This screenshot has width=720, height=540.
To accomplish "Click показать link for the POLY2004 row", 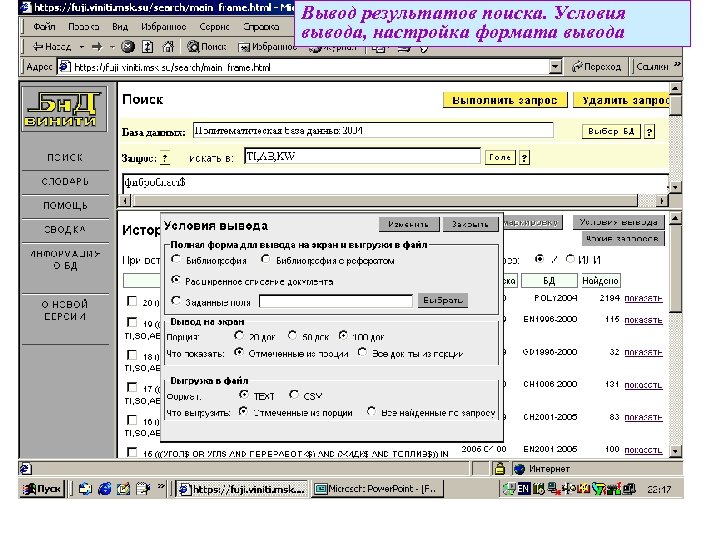I will tap(643, 298).
